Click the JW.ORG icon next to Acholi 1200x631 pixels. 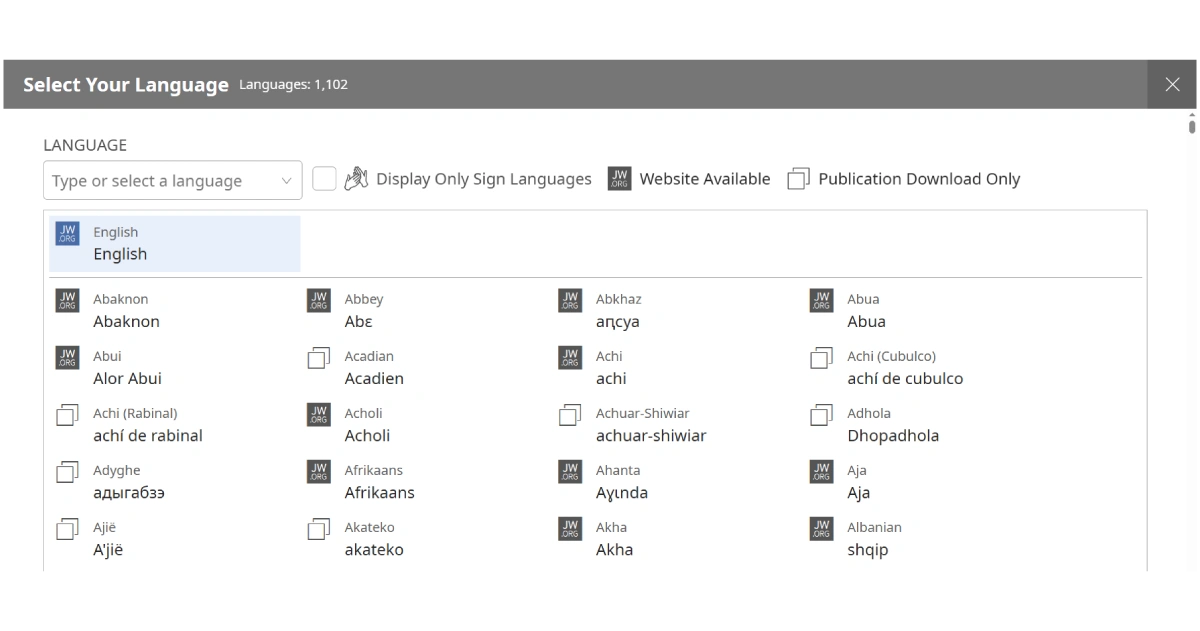(x=319, y=415)
